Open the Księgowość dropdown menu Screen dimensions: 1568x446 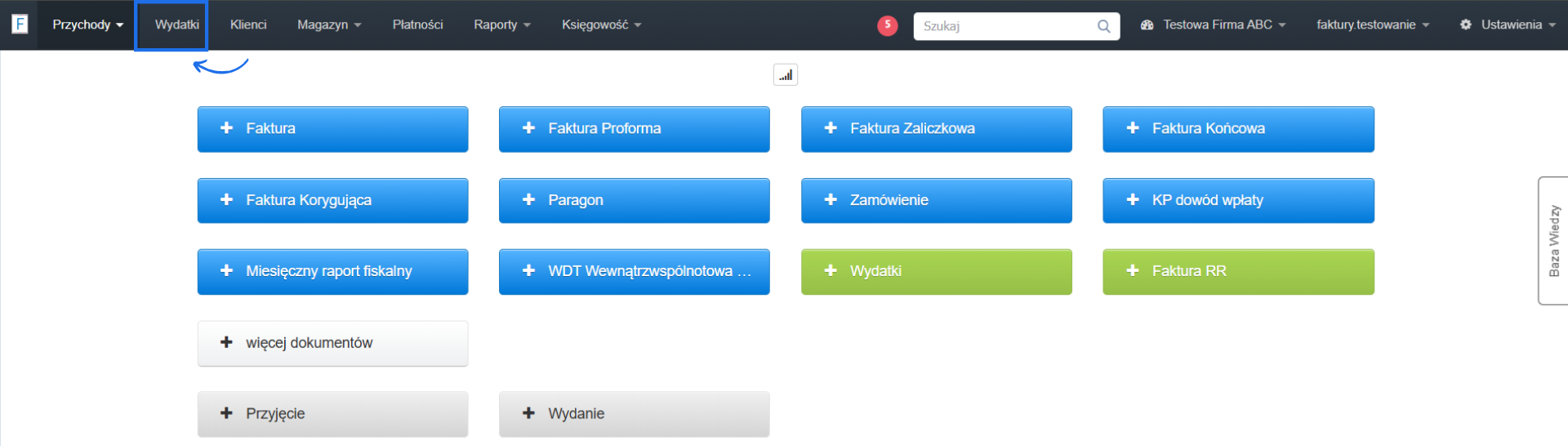(x=602, y=25)
